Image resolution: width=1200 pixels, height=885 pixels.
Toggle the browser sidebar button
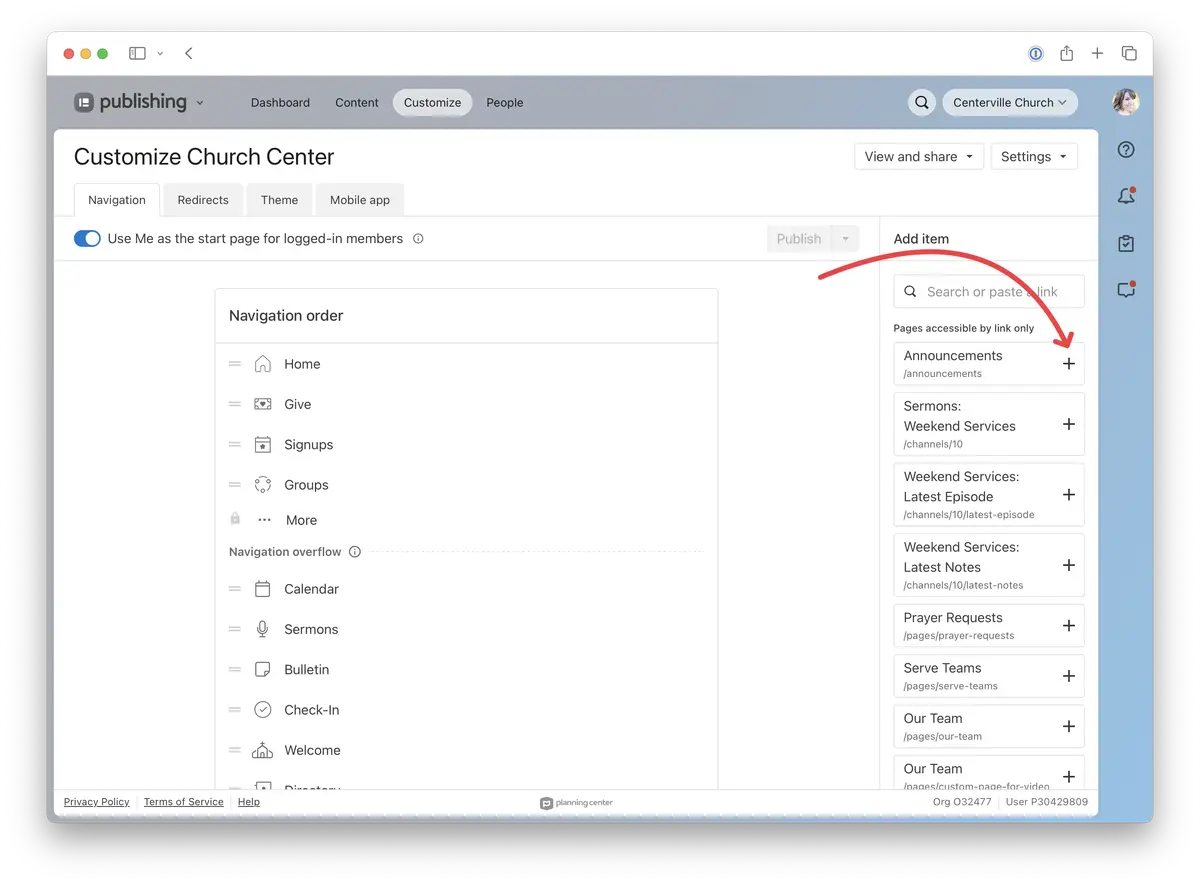tap(138, 53)
